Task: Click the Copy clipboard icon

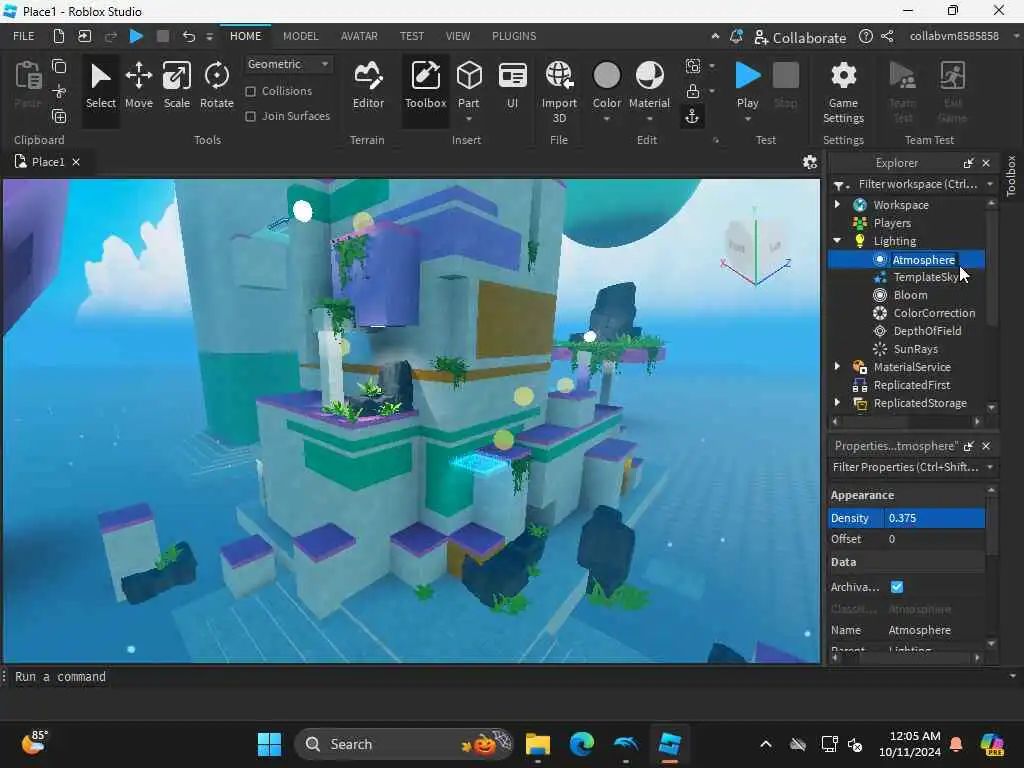Action: [59, 66]
